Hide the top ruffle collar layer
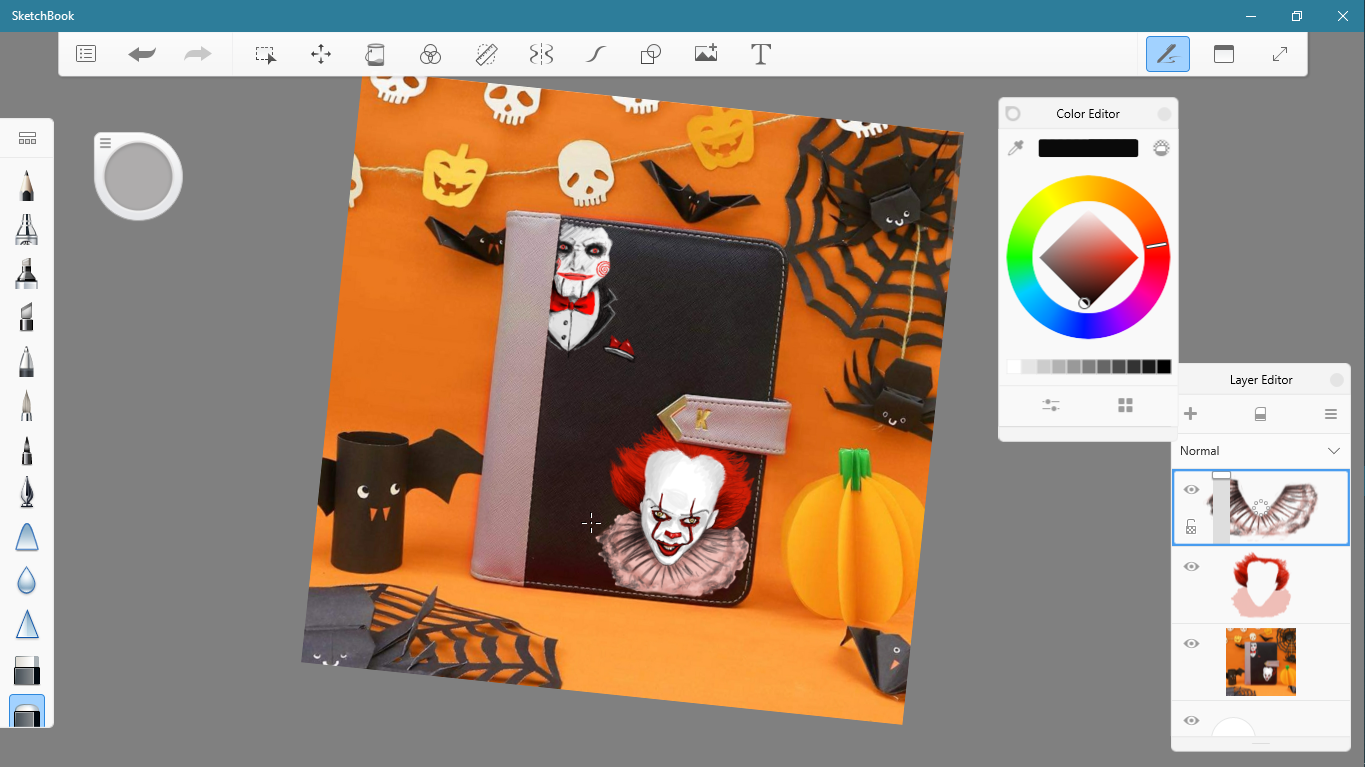Screen dimensions: 1365x767 click(1191, 490)
